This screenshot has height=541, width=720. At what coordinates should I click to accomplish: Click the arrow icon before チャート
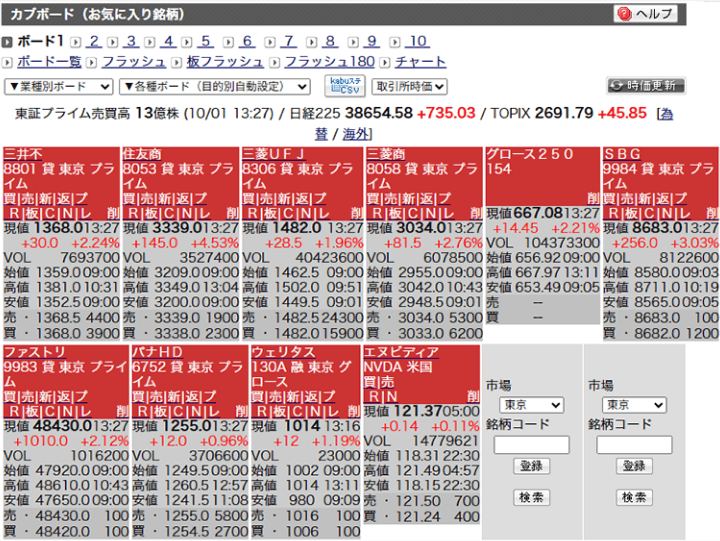tap(385, 62)
